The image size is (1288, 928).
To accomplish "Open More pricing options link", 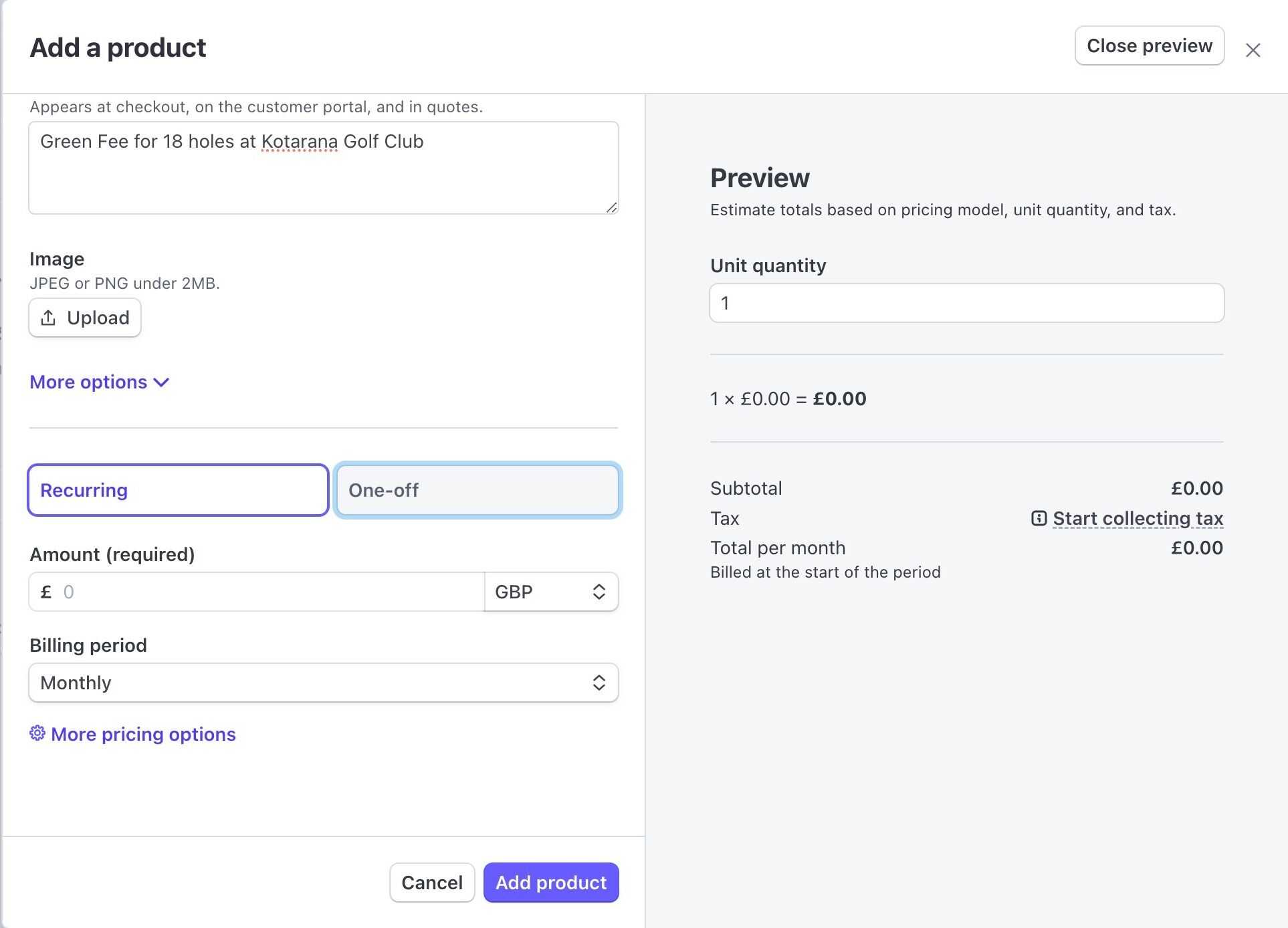I will pos(143,734).
